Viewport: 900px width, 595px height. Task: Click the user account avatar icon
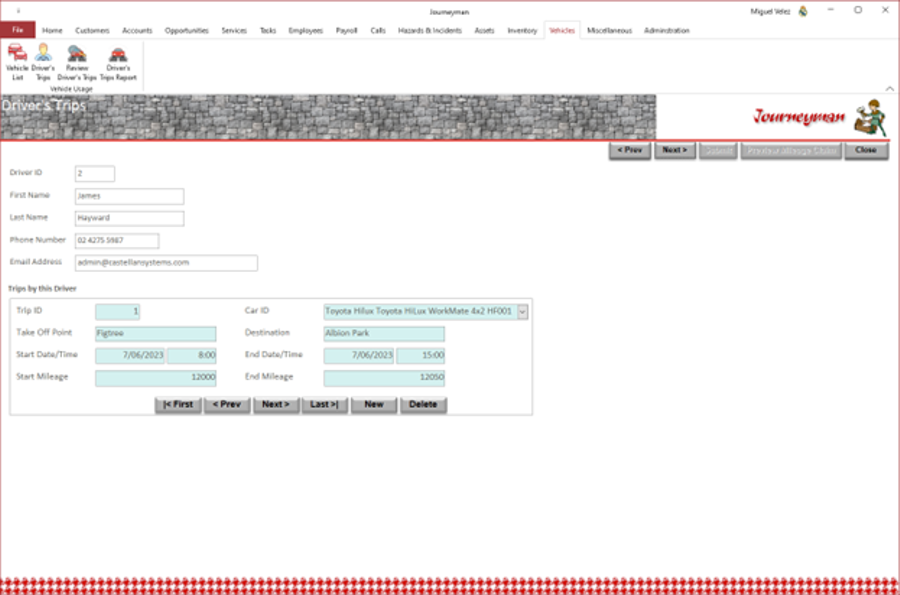803,11
